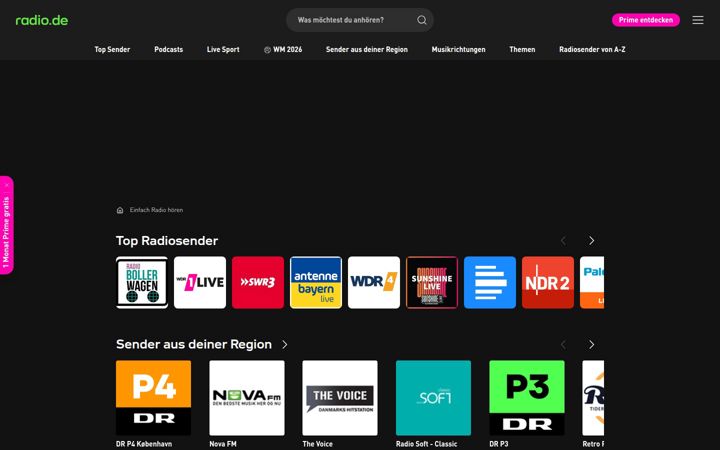Open The Voice station logo
The width and height of the screenshot is (720, 450).
pyautogui.click(x=340, y=398)
